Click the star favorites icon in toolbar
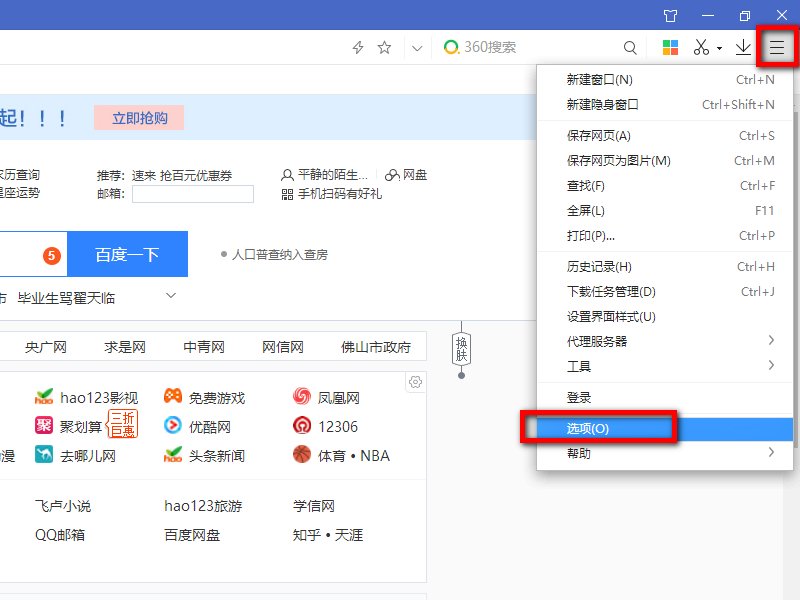This screenshot has height=600, width=800. [385, 47]
